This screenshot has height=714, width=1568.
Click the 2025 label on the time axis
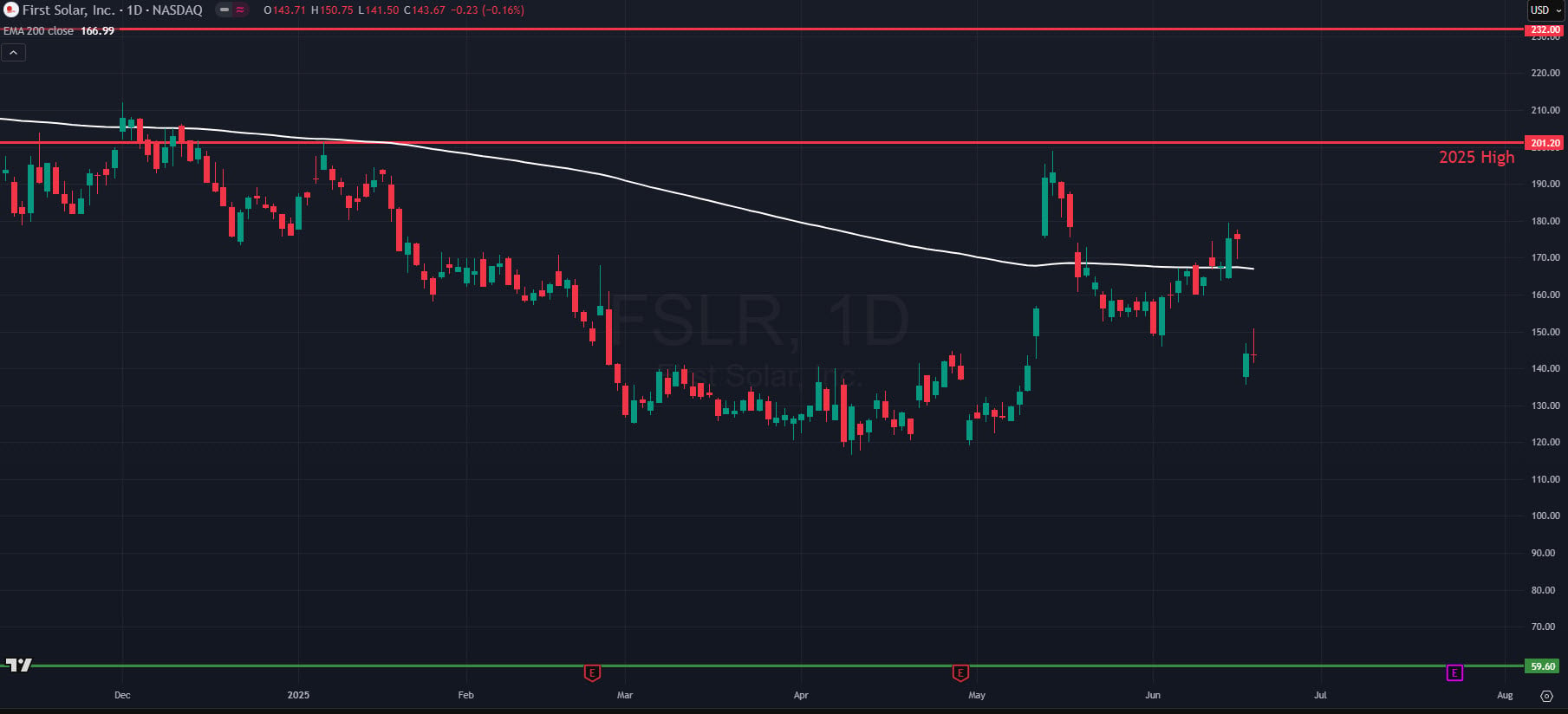point(298,695)
